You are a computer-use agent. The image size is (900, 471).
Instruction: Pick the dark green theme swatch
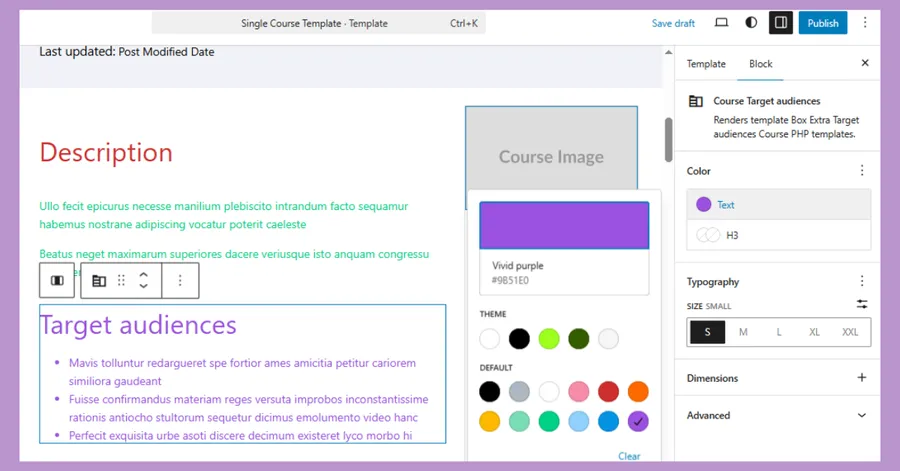pyautogui.click(x=579, y=338)
